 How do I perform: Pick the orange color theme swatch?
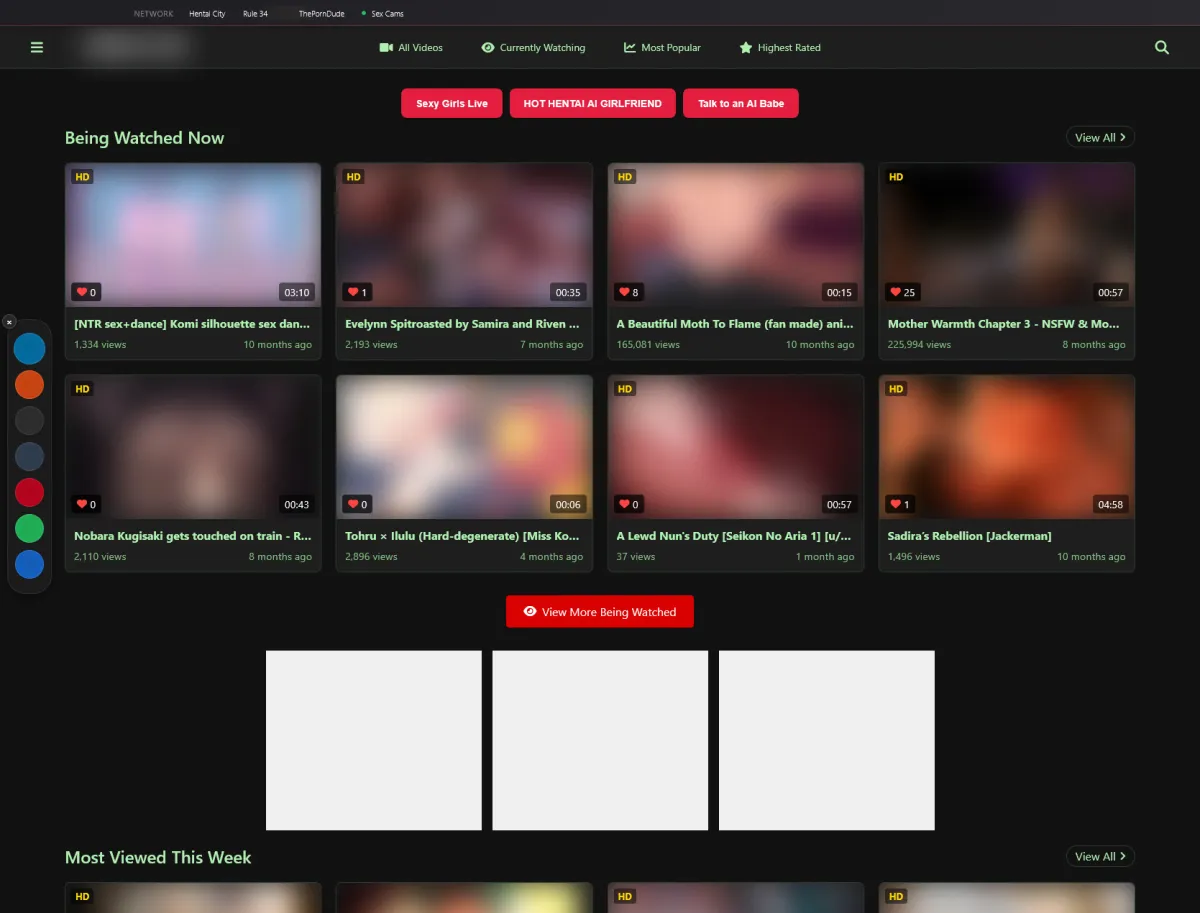coord(29,385)
